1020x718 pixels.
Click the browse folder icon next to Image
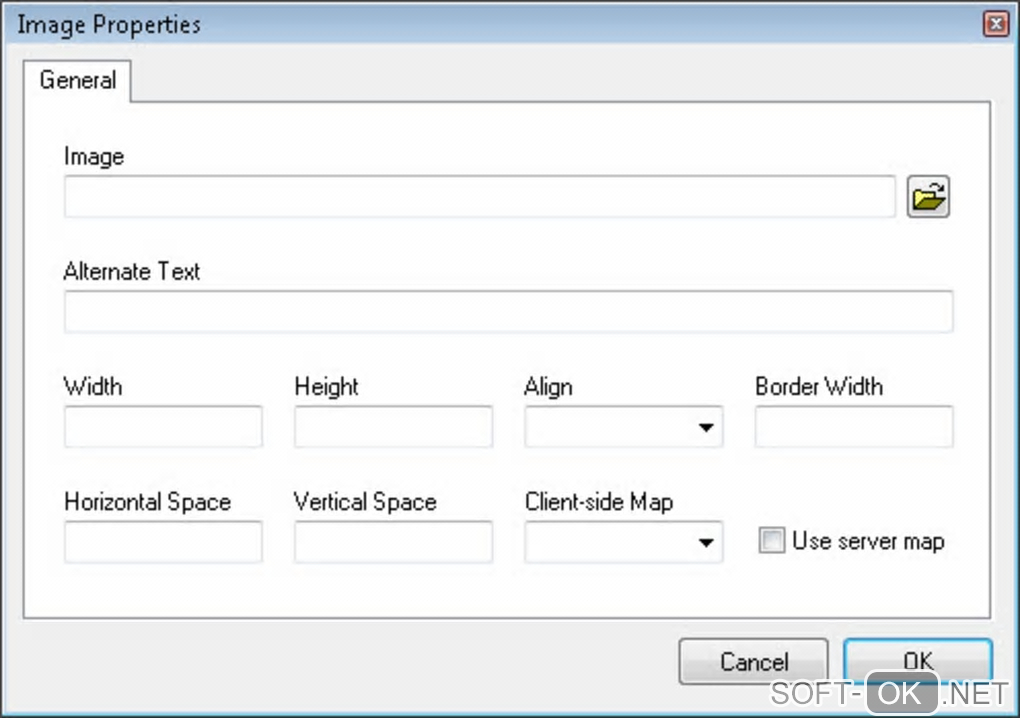coord(928,197)
